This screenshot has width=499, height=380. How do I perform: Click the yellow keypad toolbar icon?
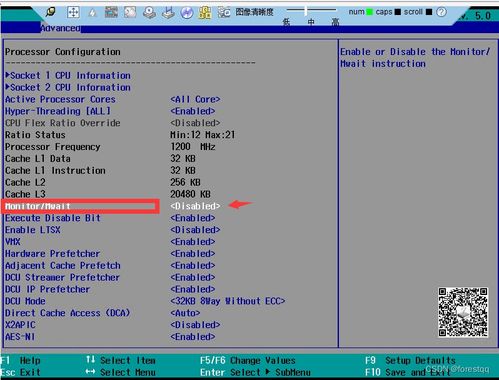[x=205, y=13]
